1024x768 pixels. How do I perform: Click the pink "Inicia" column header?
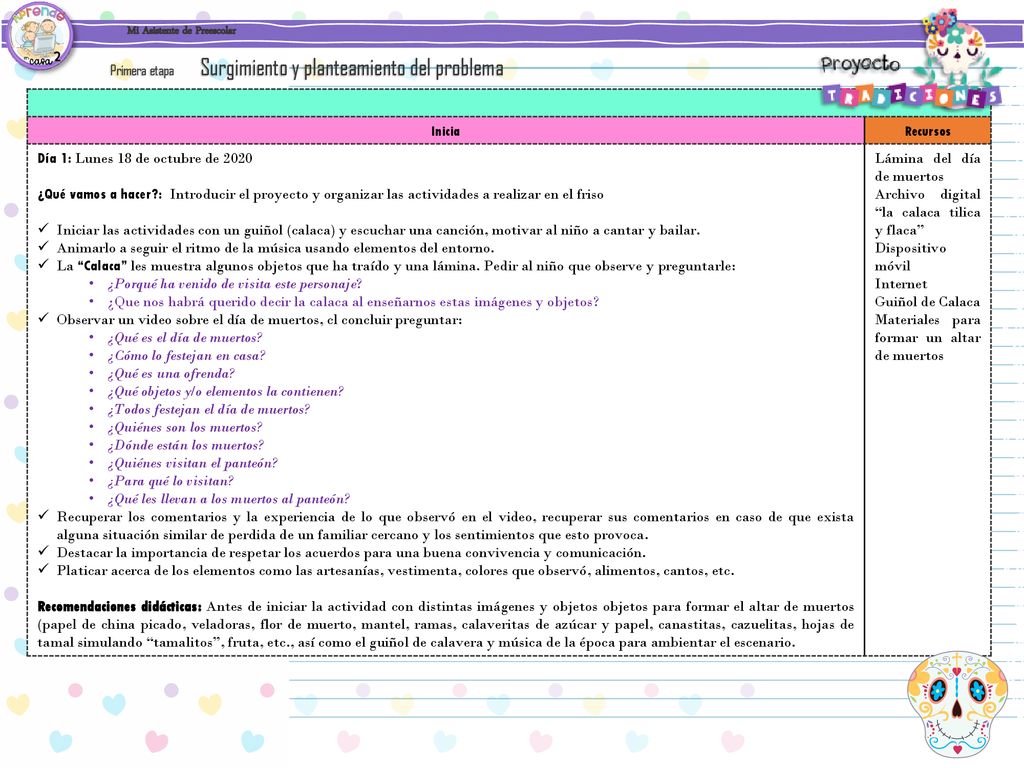coord(445,131)
